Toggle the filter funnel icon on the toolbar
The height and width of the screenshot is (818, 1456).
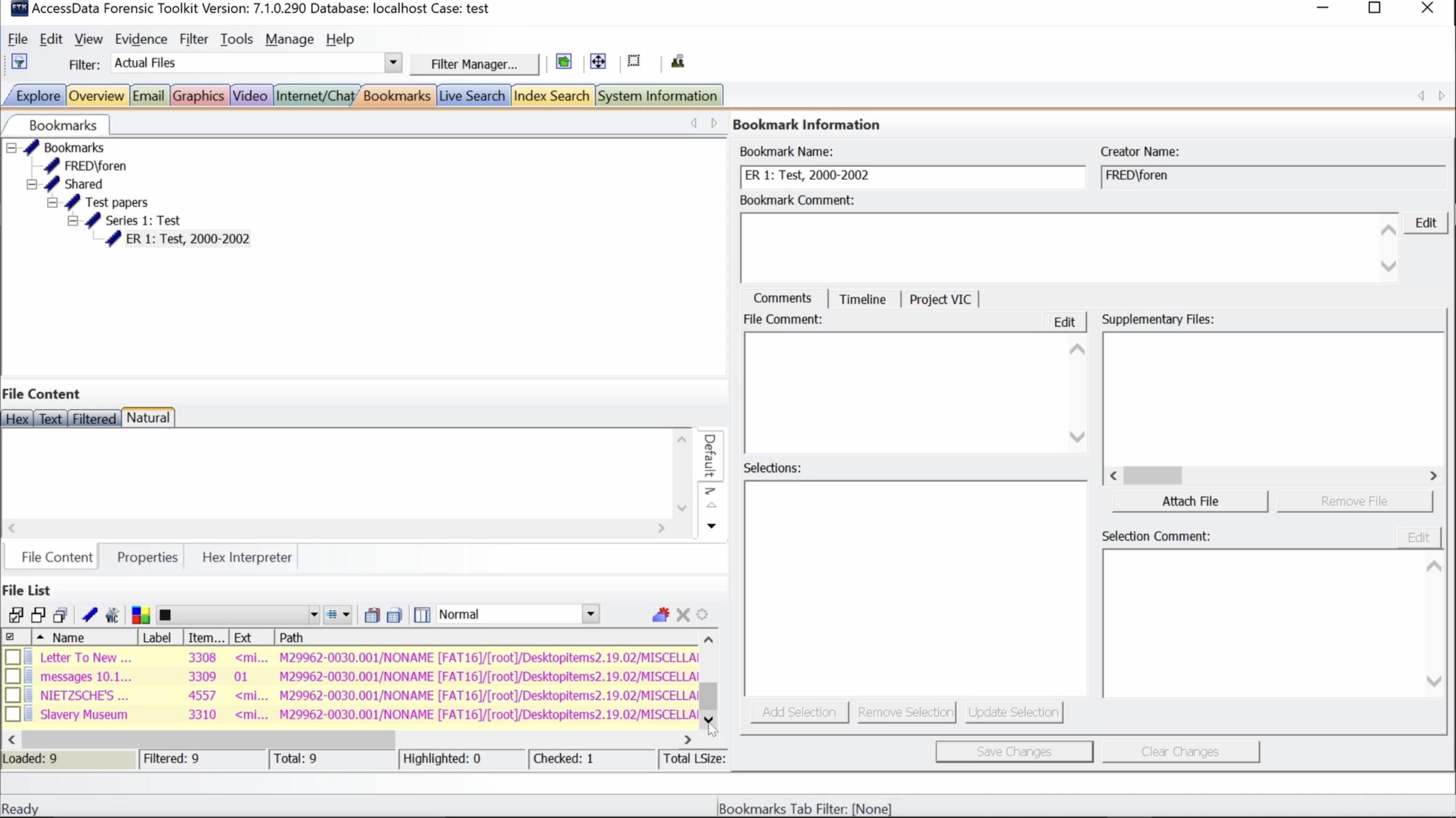click(x=19, y=62)
